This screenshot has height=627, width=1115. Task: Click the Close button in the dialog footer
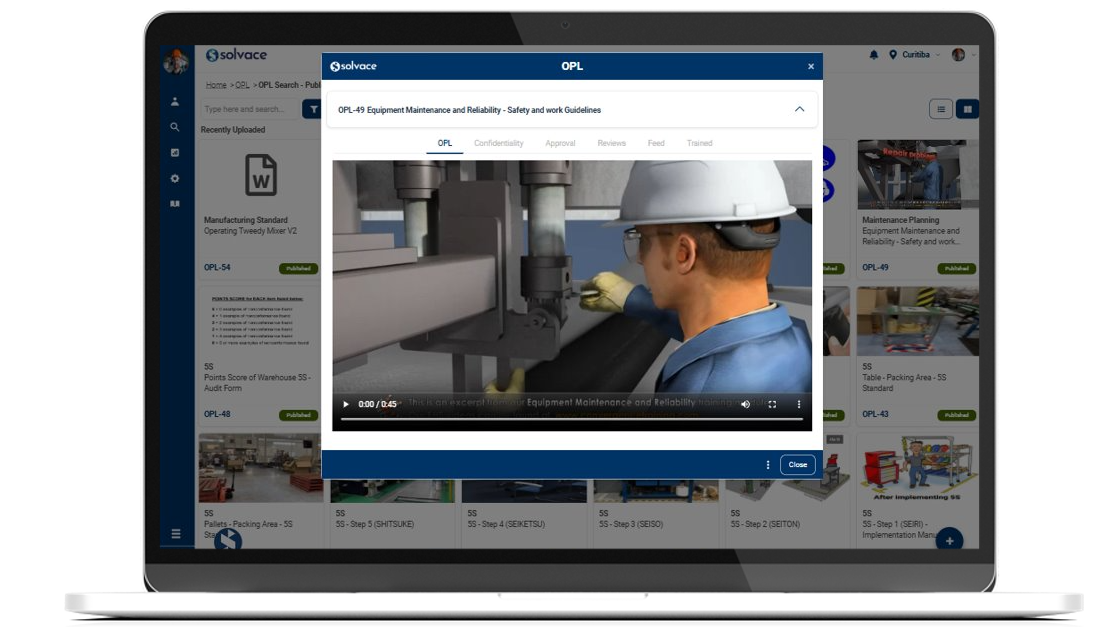[x=797, y=465]
